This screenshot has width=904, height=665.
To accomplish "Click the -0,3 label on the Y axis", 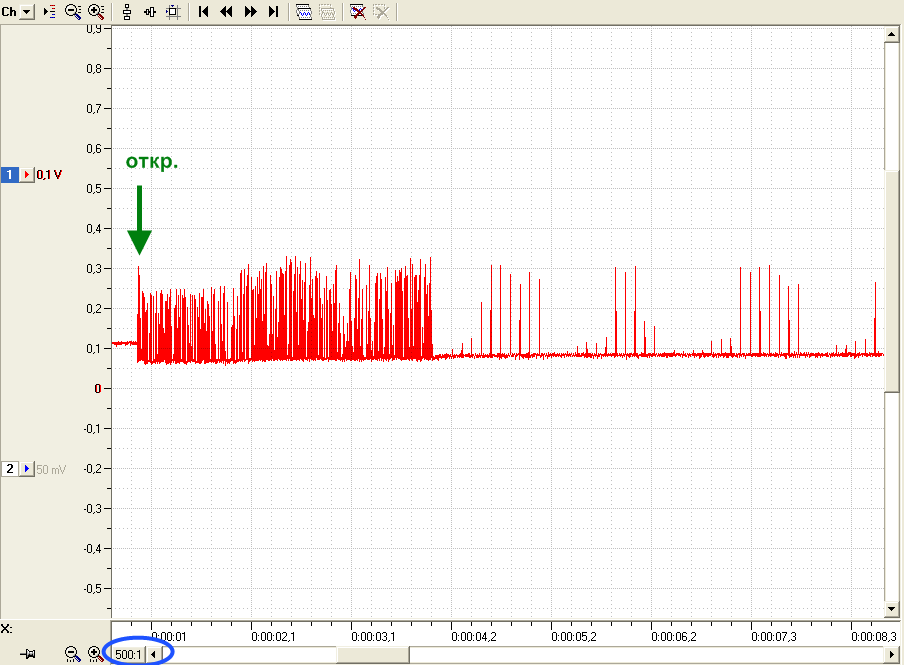I will click(92, 509).
